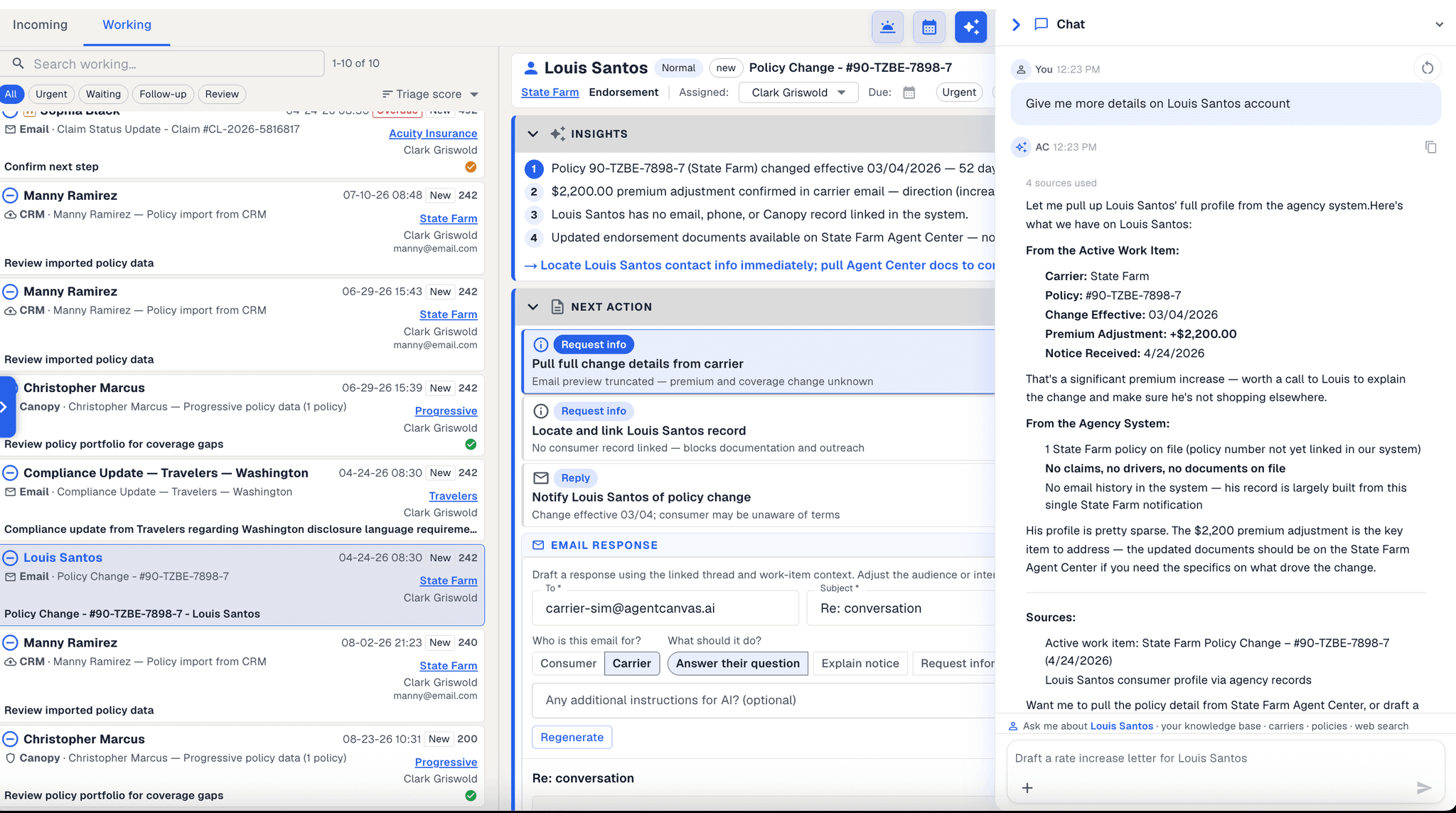
Task: Filter work items by Urgent
Action: click(x=51, y=94)
